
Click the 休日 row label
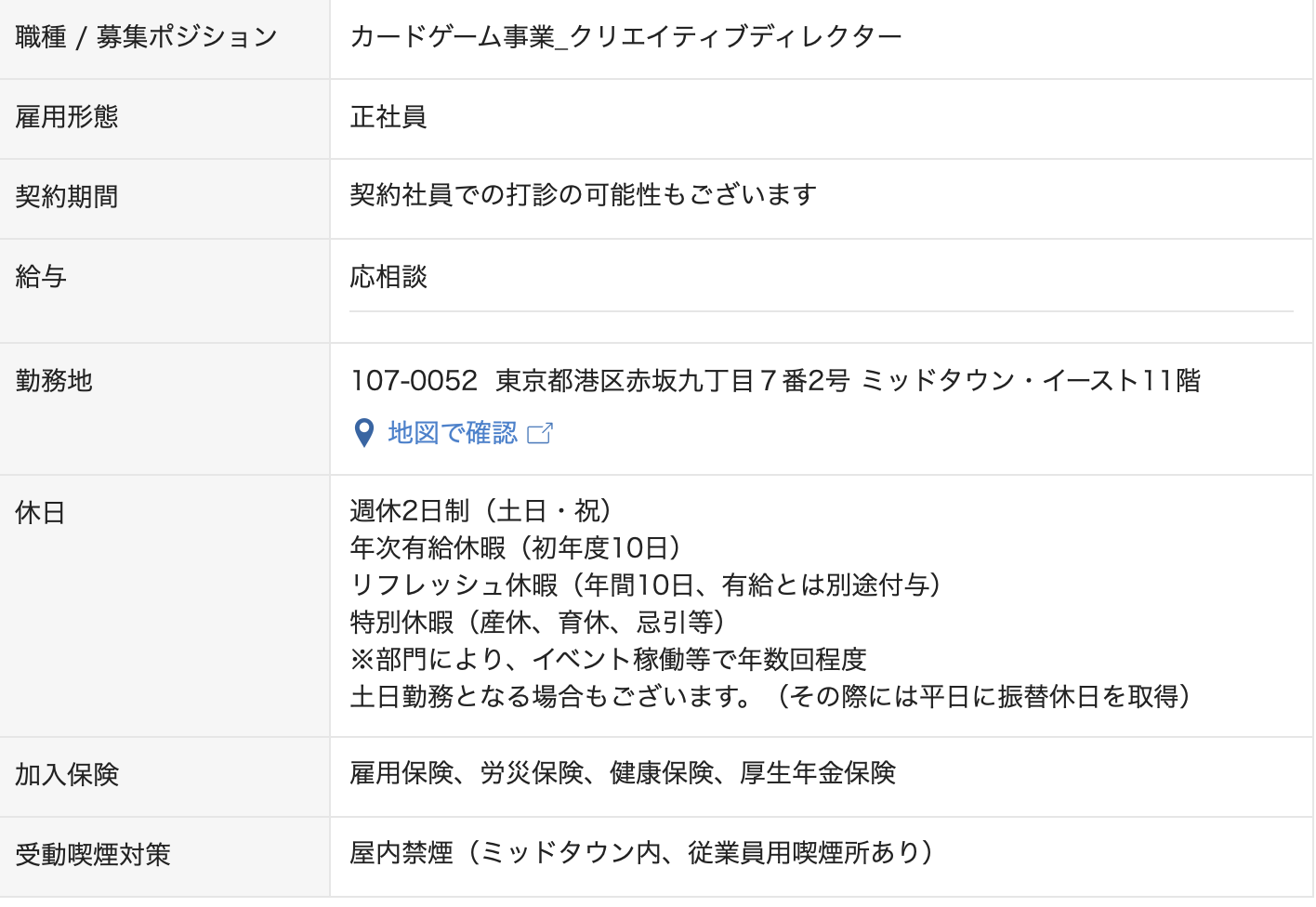coord(41,513)
